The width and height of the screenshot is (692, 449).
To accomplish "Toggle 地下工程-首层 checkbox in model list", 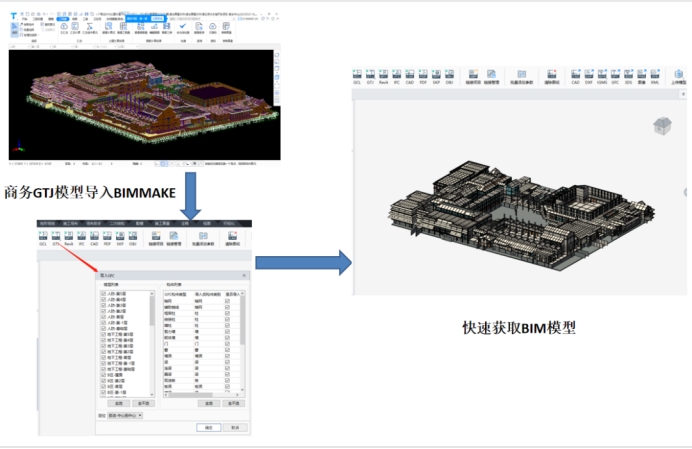I will coord(104,357).
